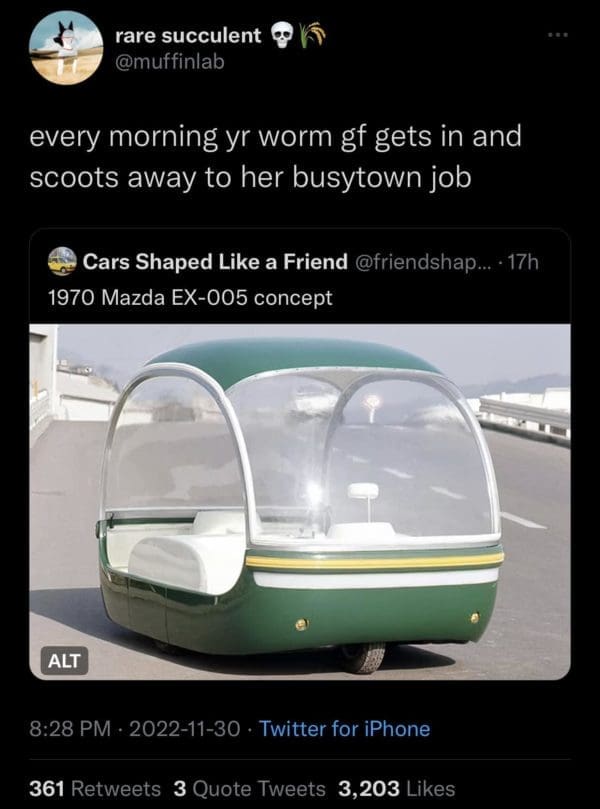Click the rare succulent display name
This screenshot has height=809, width=600.
tap(188, 36)
